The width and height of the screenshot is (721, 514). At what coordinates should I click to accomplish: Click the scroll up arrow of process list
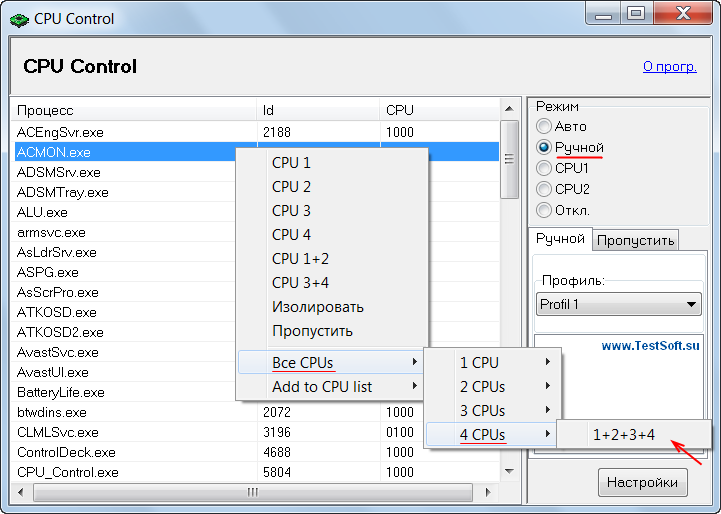[x=510, y=110]
